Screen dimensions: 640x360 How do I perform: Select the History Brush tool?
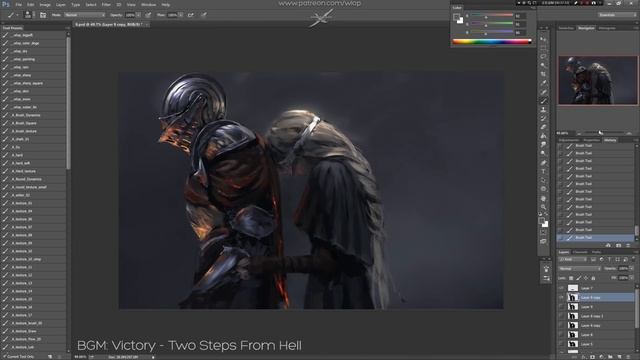[x=543, y=118]
